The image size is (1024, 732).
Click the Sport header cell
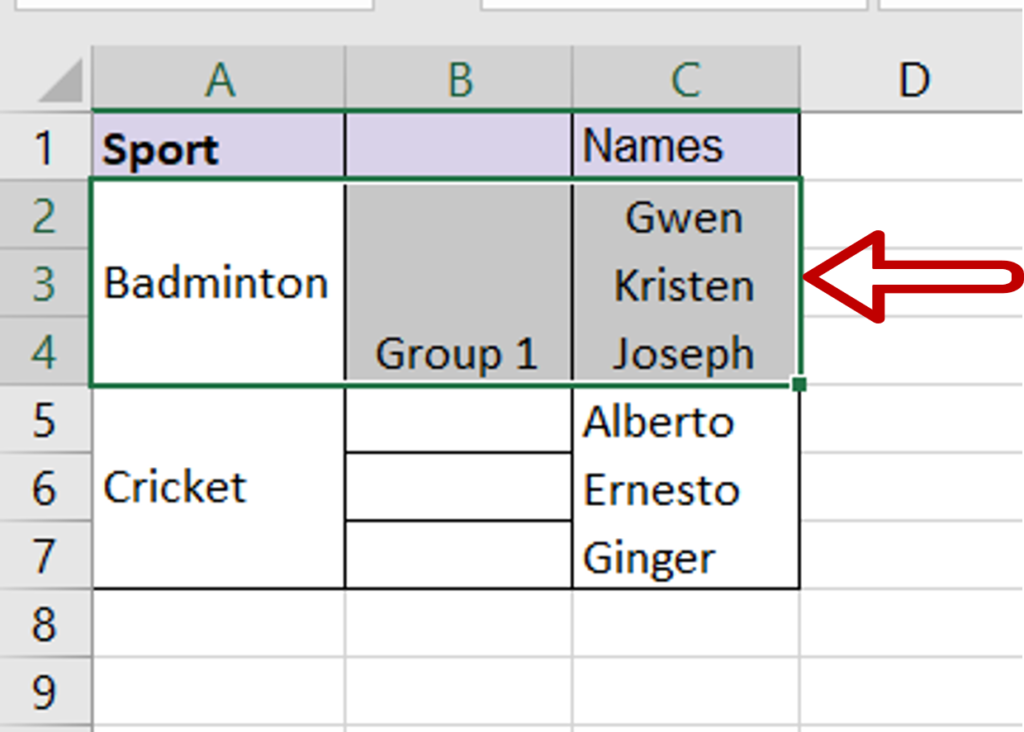217,146
